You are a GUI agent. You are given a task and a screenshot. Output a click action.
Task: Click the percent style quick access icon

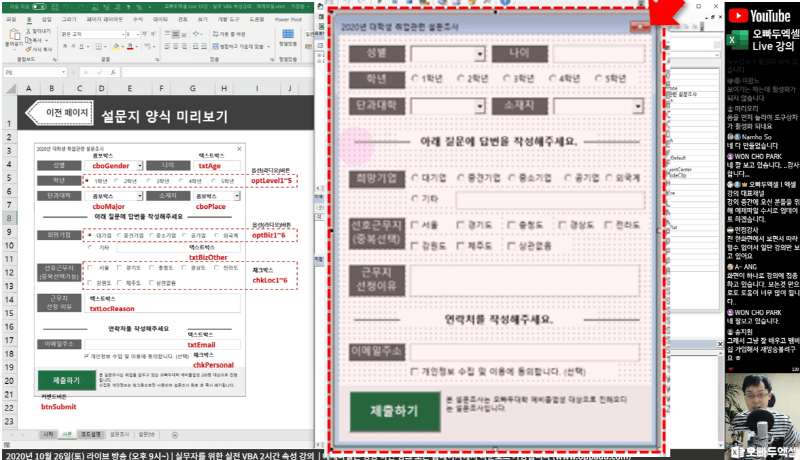point(139,7)
